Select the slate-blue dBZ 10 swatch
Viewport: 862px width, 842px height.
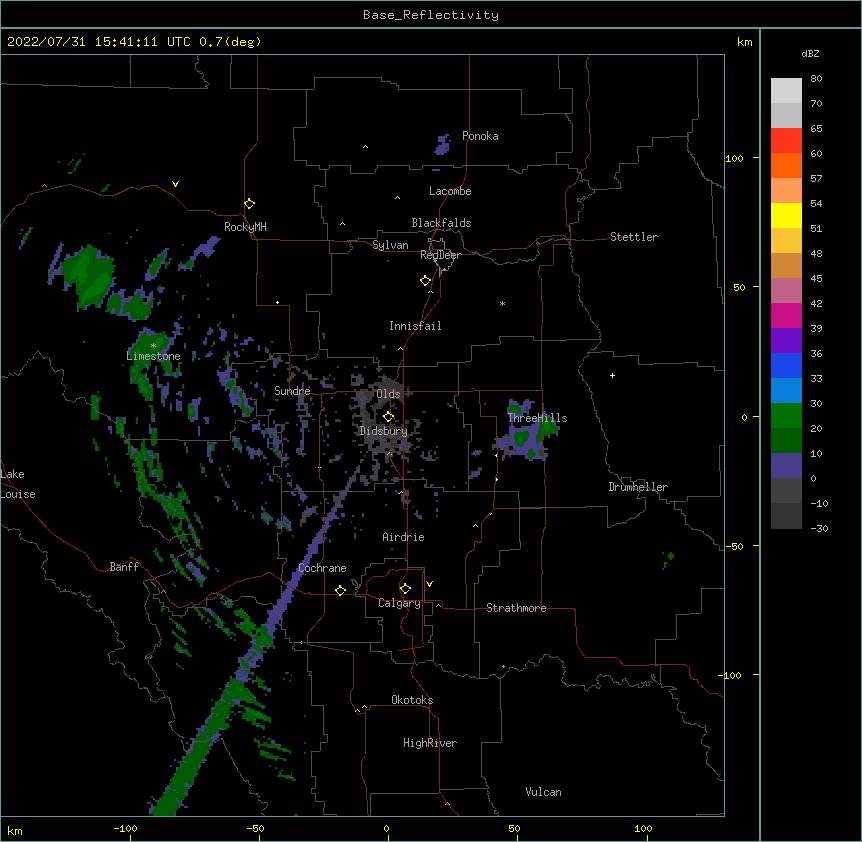[x=786, y=466]
